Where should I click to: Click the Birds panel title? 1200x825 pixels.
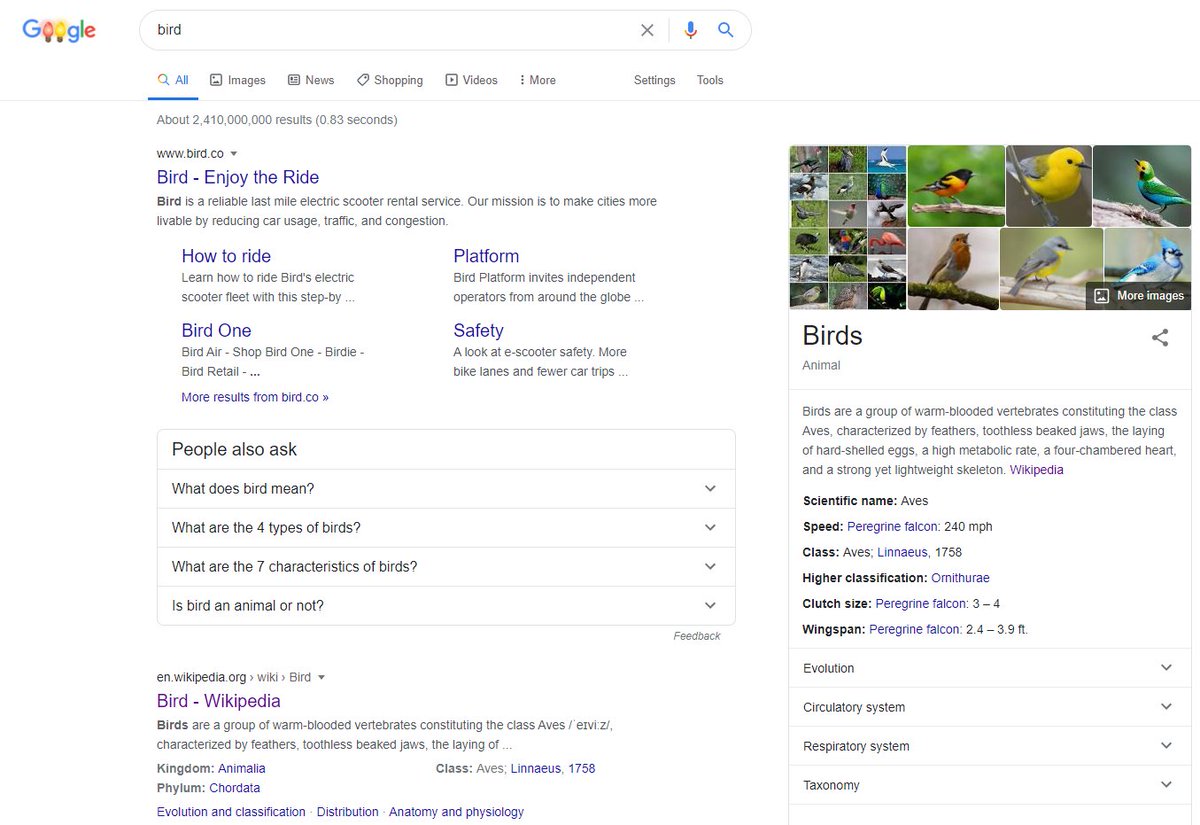832,336
